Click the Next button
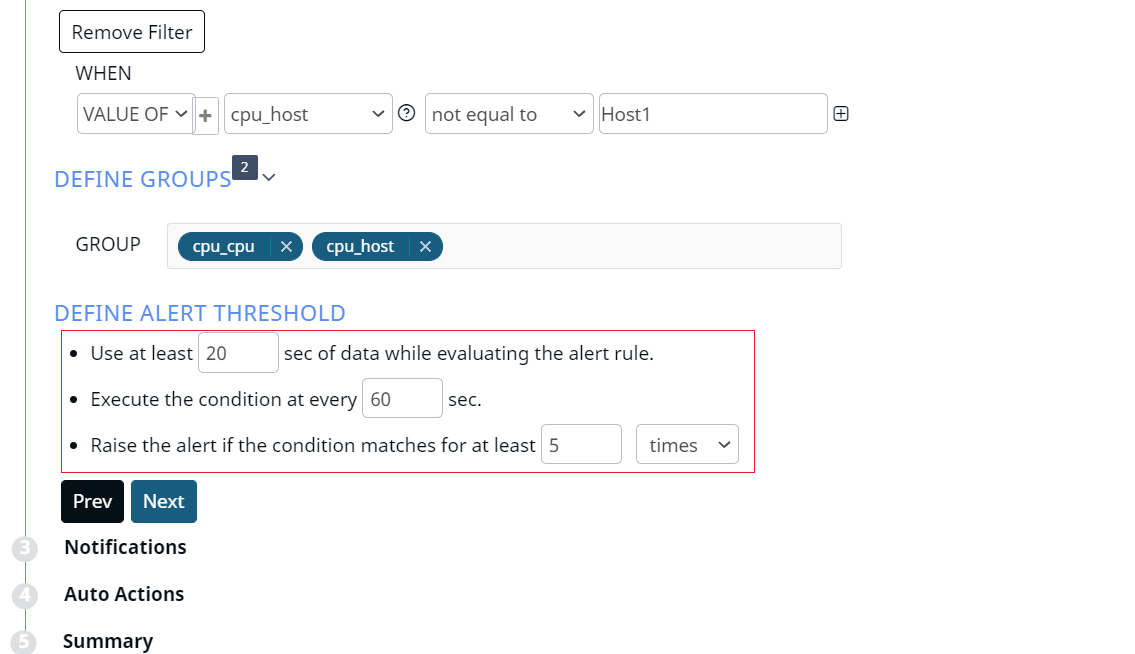 (x=164, y=501)
